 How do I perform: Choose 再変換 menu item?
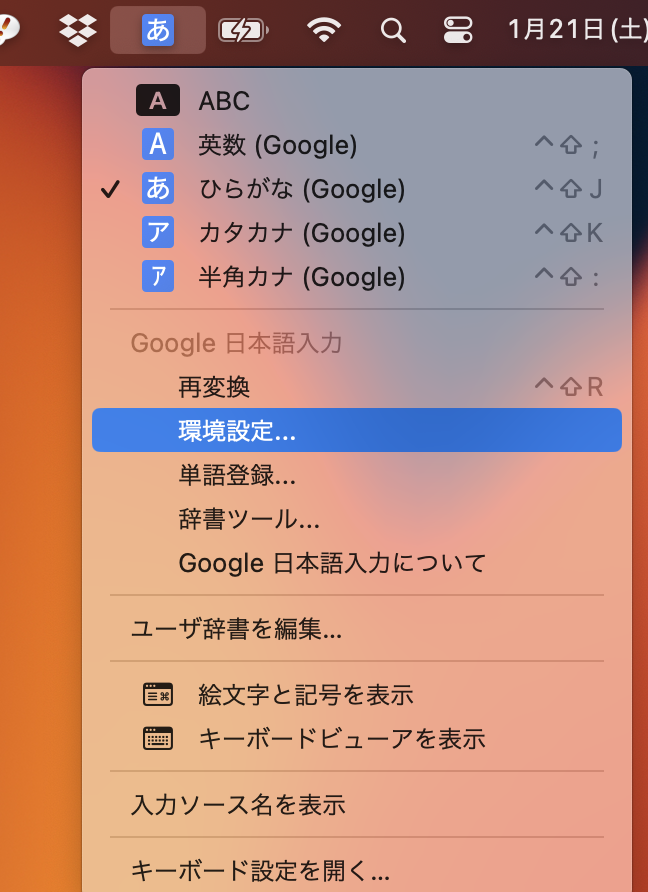click(214, 387)
